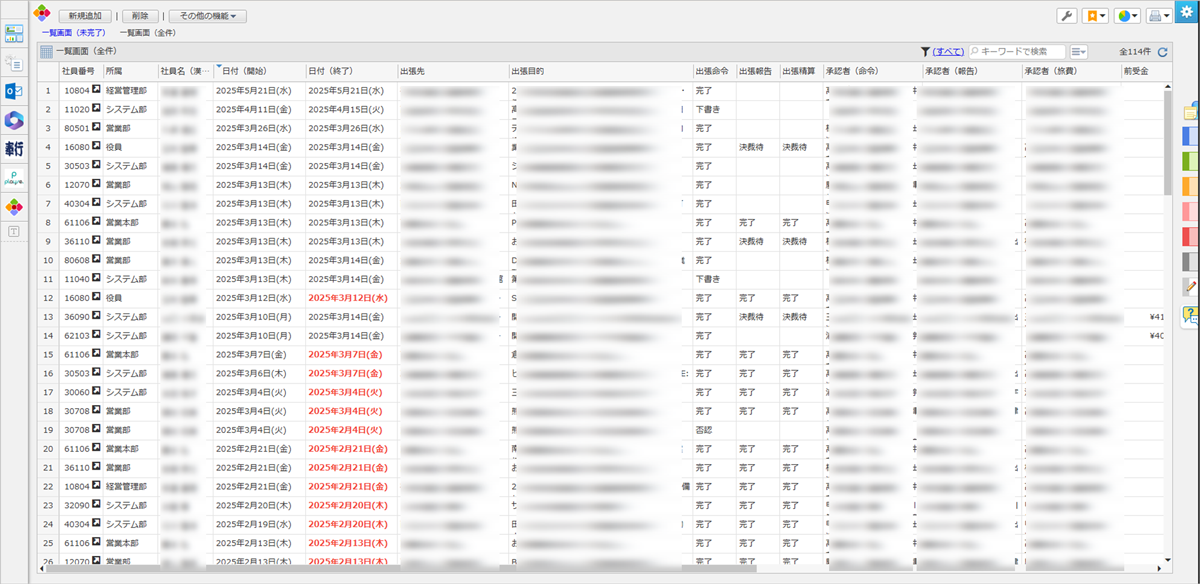This screenshot has width=1200, height=584.
Task: Open the bookmark dropdown in top toolbar
Action: (x=1096, y=16)
